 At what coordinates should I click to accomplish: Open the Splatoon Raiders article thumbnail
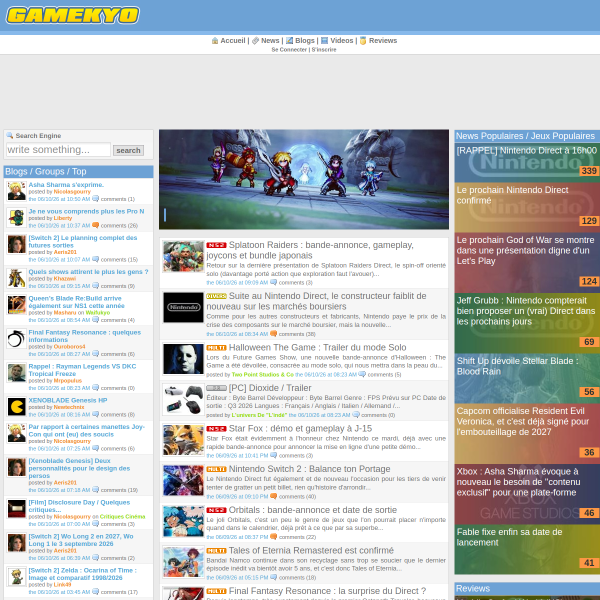[x=183, y=256]
